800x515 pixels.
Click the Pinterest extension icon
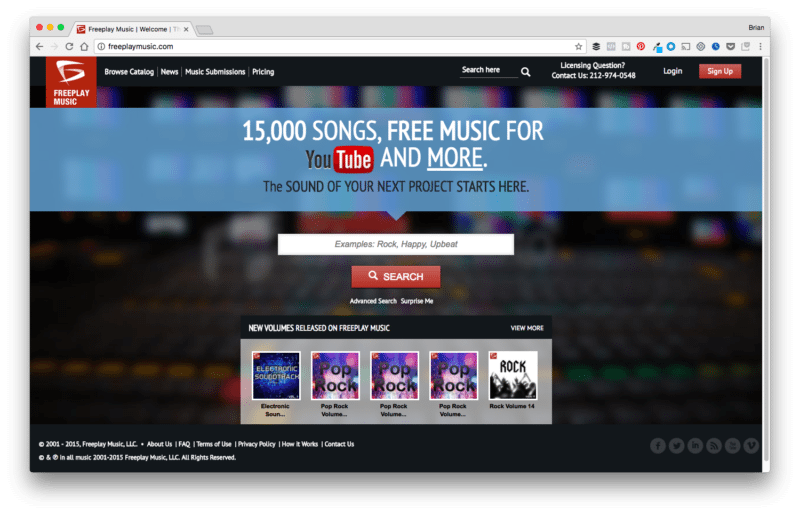(641, 46)
